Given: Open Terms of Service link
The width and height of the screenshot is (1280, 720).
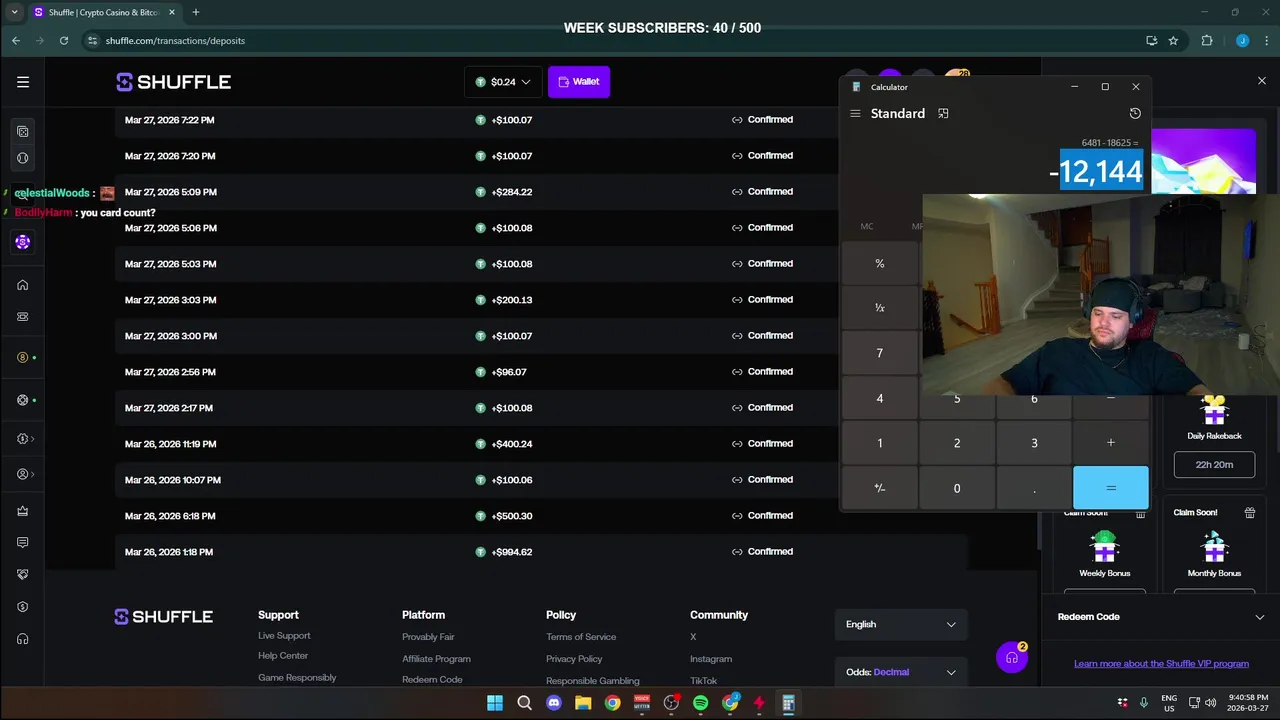Looking at the screenshot, I should pyautogui.click(x=581, y=637).
